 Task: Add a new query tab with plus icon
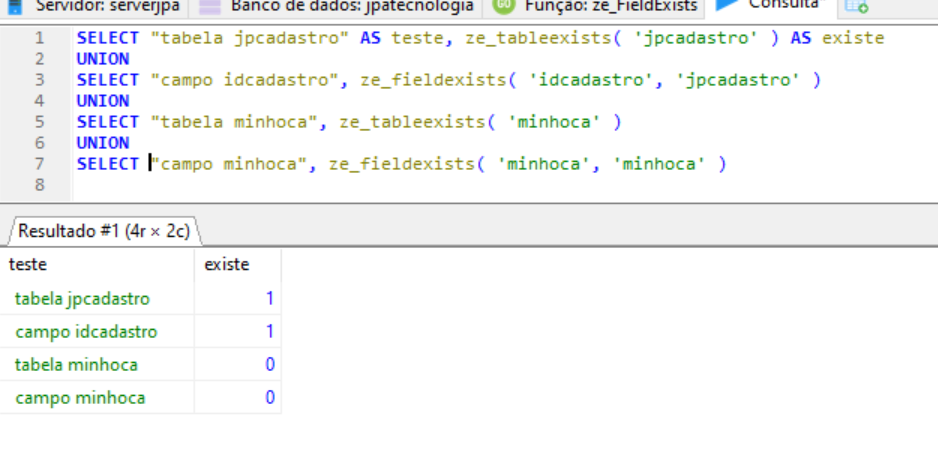pos(856,6)
